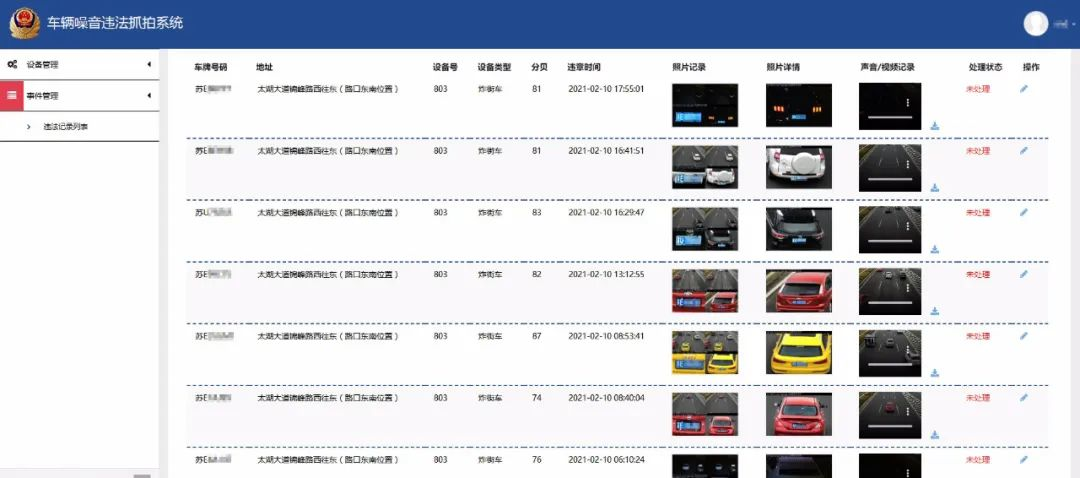
Task: Click the video options dots in the 16:29:47 row
Action: tap(907, 226)
